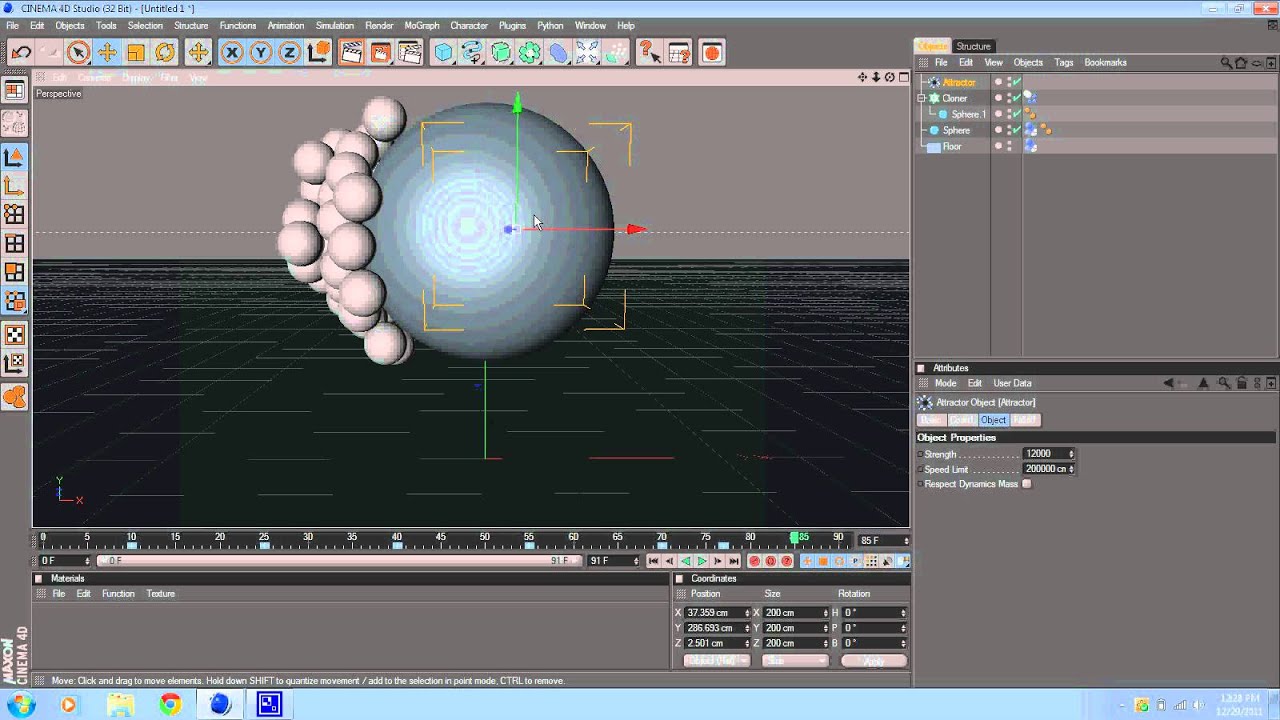Click the green playhead marker at frame 85

click(795, 538)
